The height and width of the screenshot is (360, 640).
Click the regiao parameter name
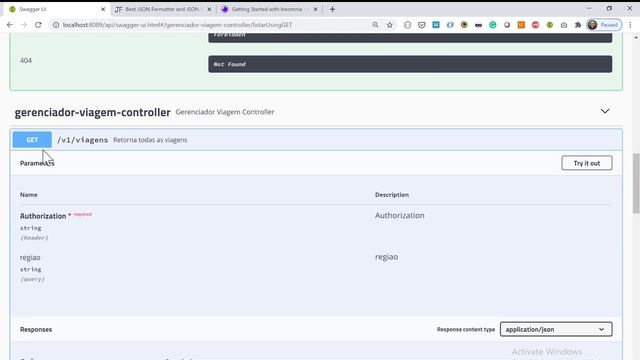click(x=30, y=258)
